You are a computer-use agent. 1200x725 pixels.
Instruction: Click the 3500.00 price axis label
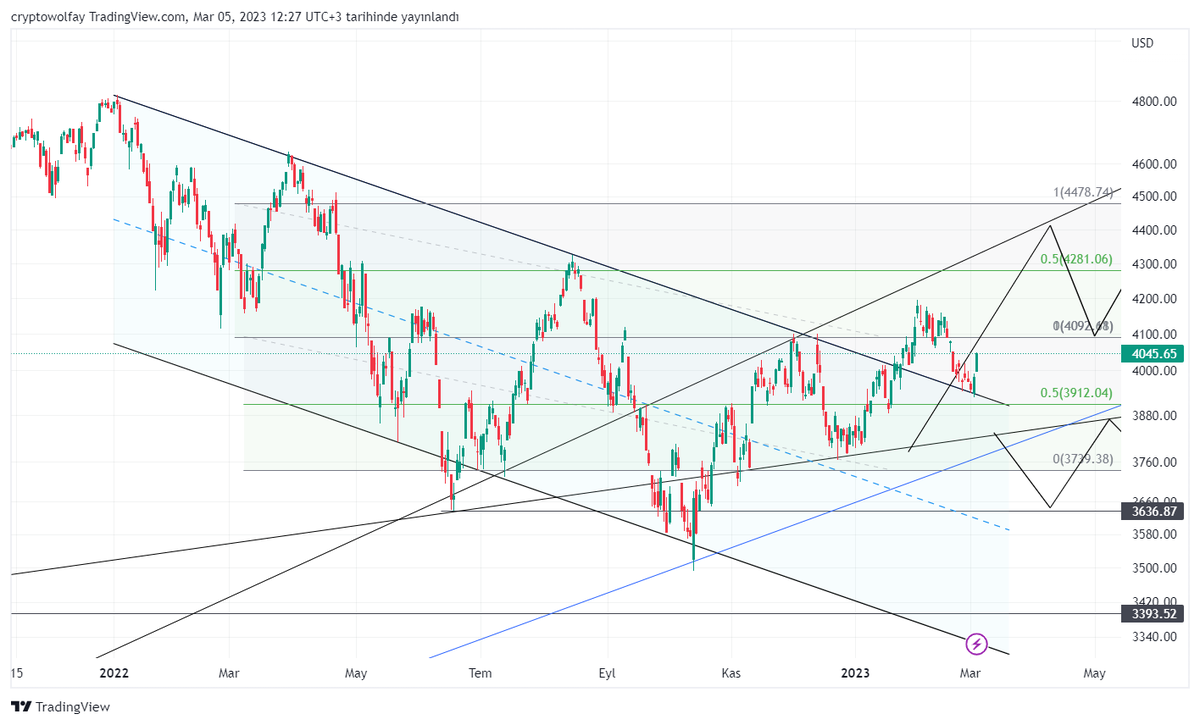point(1153,568)
